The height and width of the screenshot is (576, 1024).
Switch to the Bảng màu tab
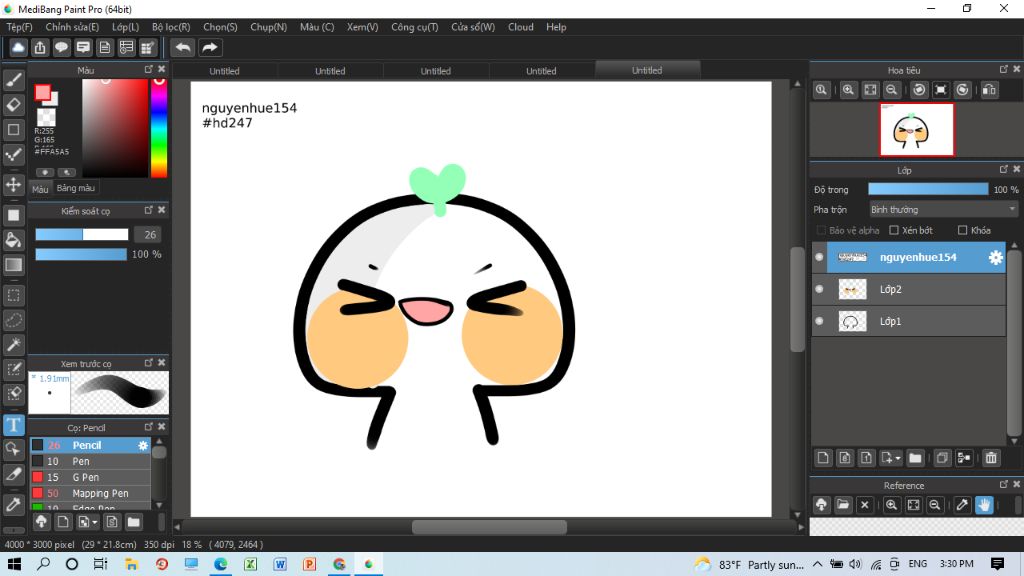tap(76, 188)
